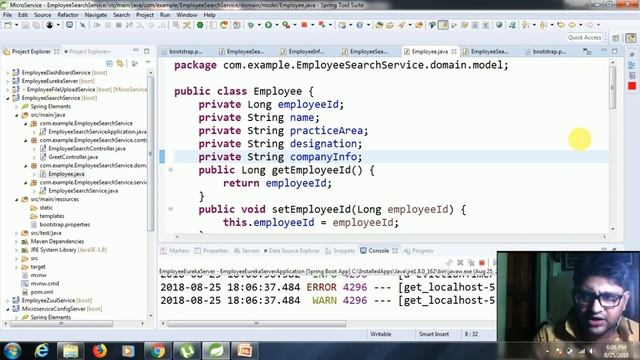Image resolution: width=640 pixels, height=360 pixels.
Task: Collapse getEmployeeId method fold marker
Action: 171,170
